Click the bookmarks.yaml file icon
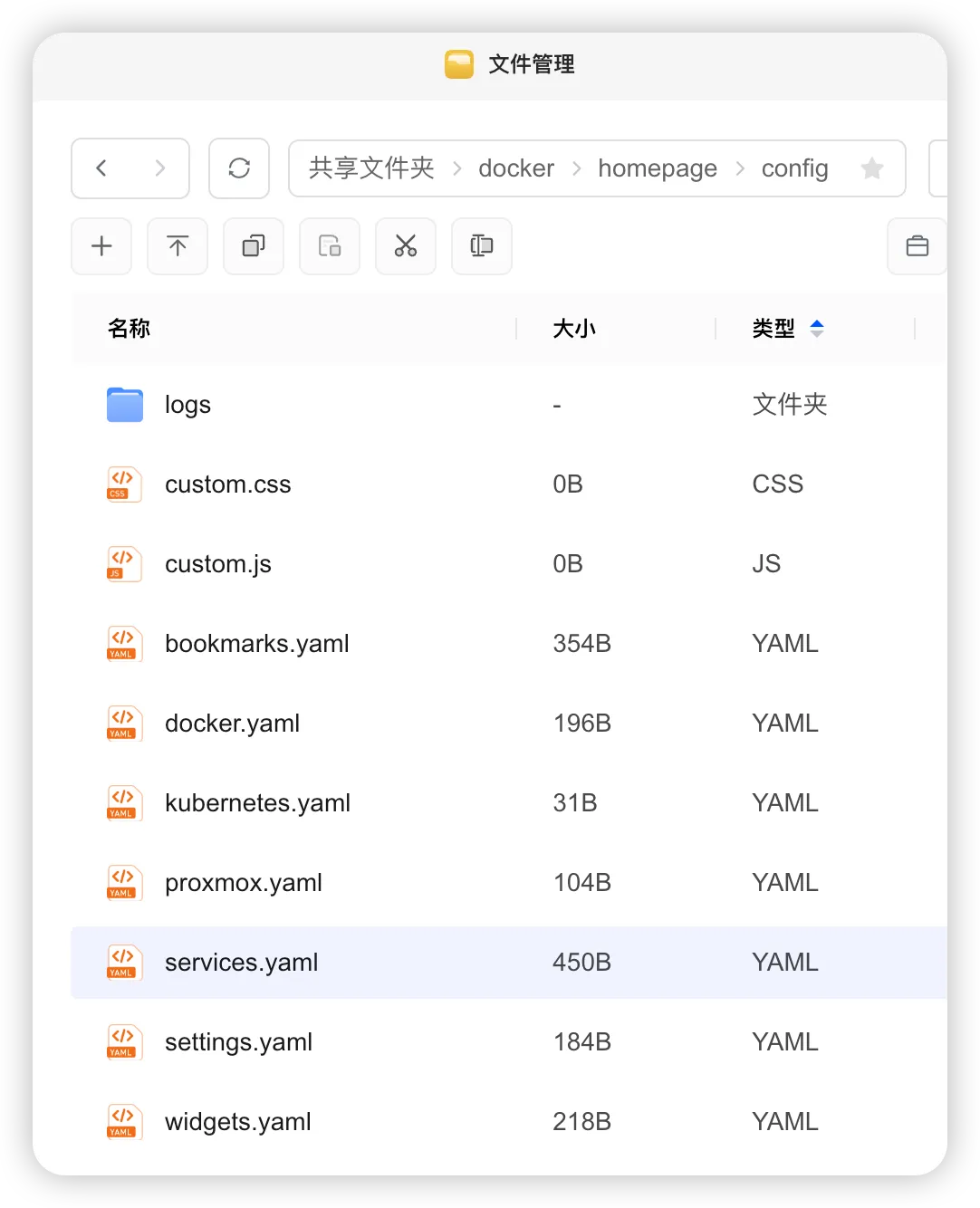 124,644
